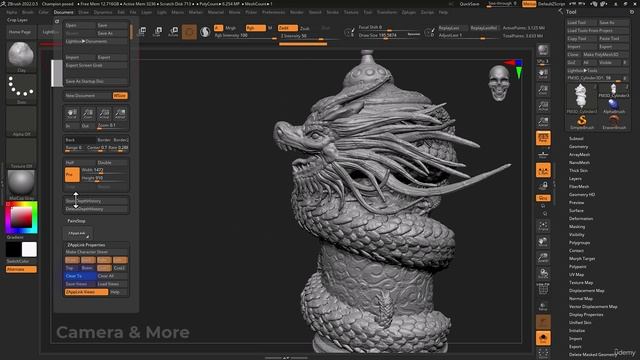Click the Scale mode icon in top toolbar

(x=157, y=31)
